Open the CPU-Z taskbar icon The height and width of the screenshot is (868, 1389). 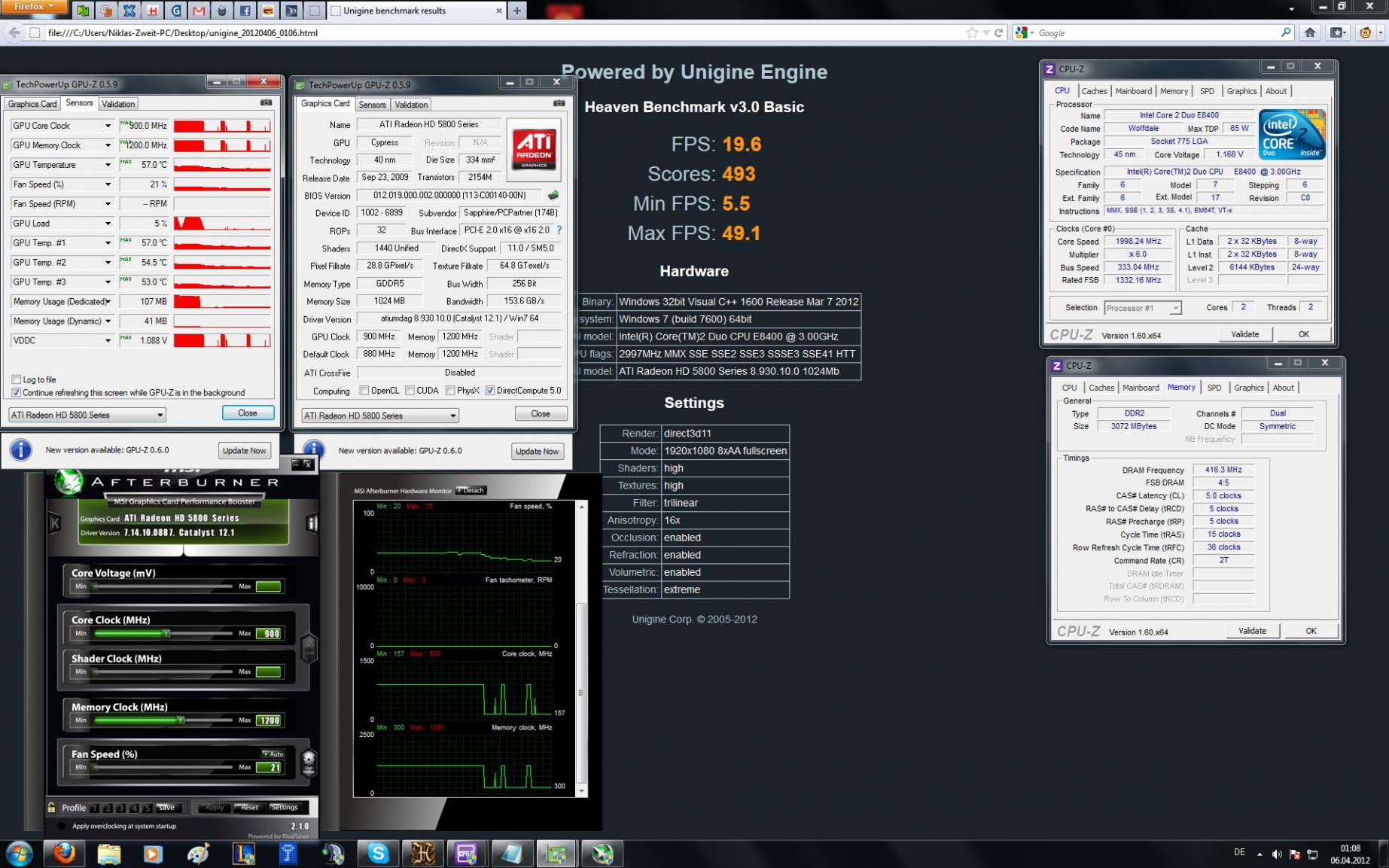466,853
